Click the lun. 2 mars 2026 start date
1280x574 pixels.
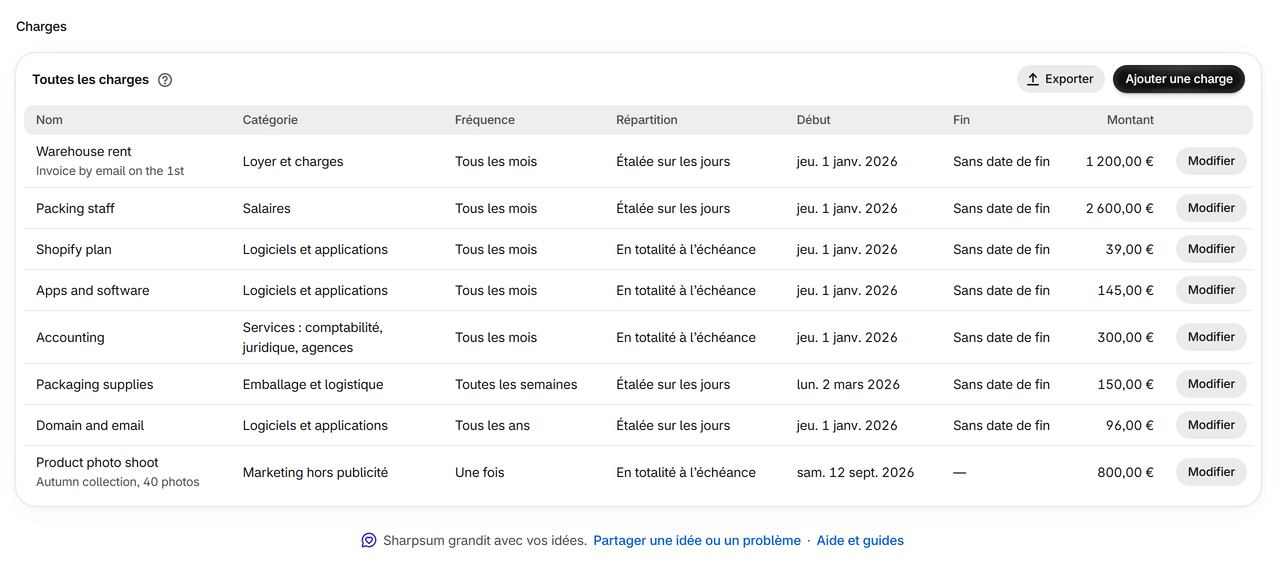(848, 385)
